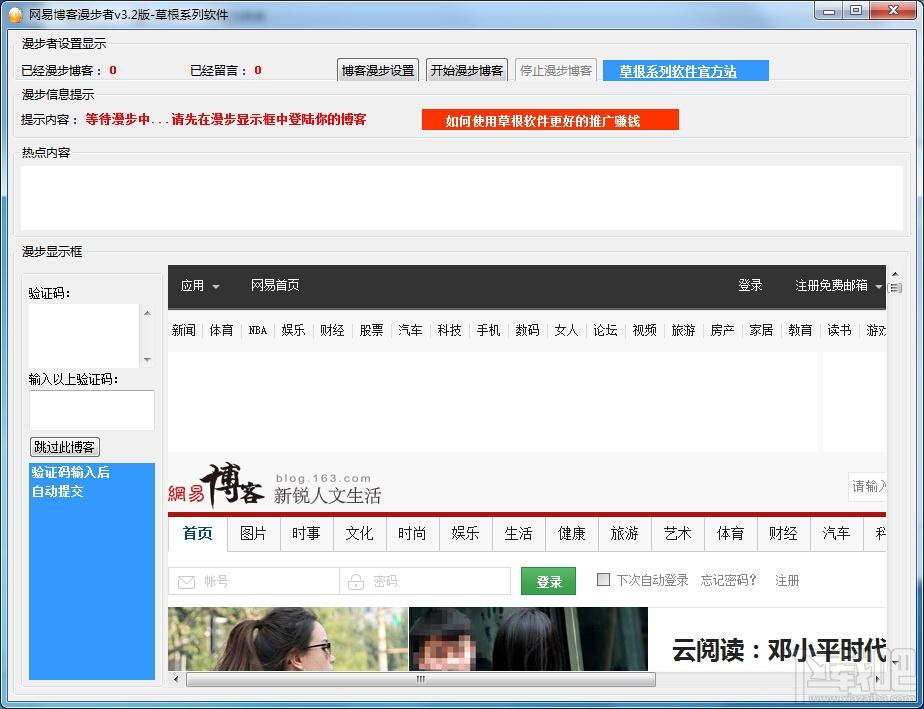Open 注册 link beside 忘记密码
Viewport: 924px width, 709px height.
(x=787, y=580)
